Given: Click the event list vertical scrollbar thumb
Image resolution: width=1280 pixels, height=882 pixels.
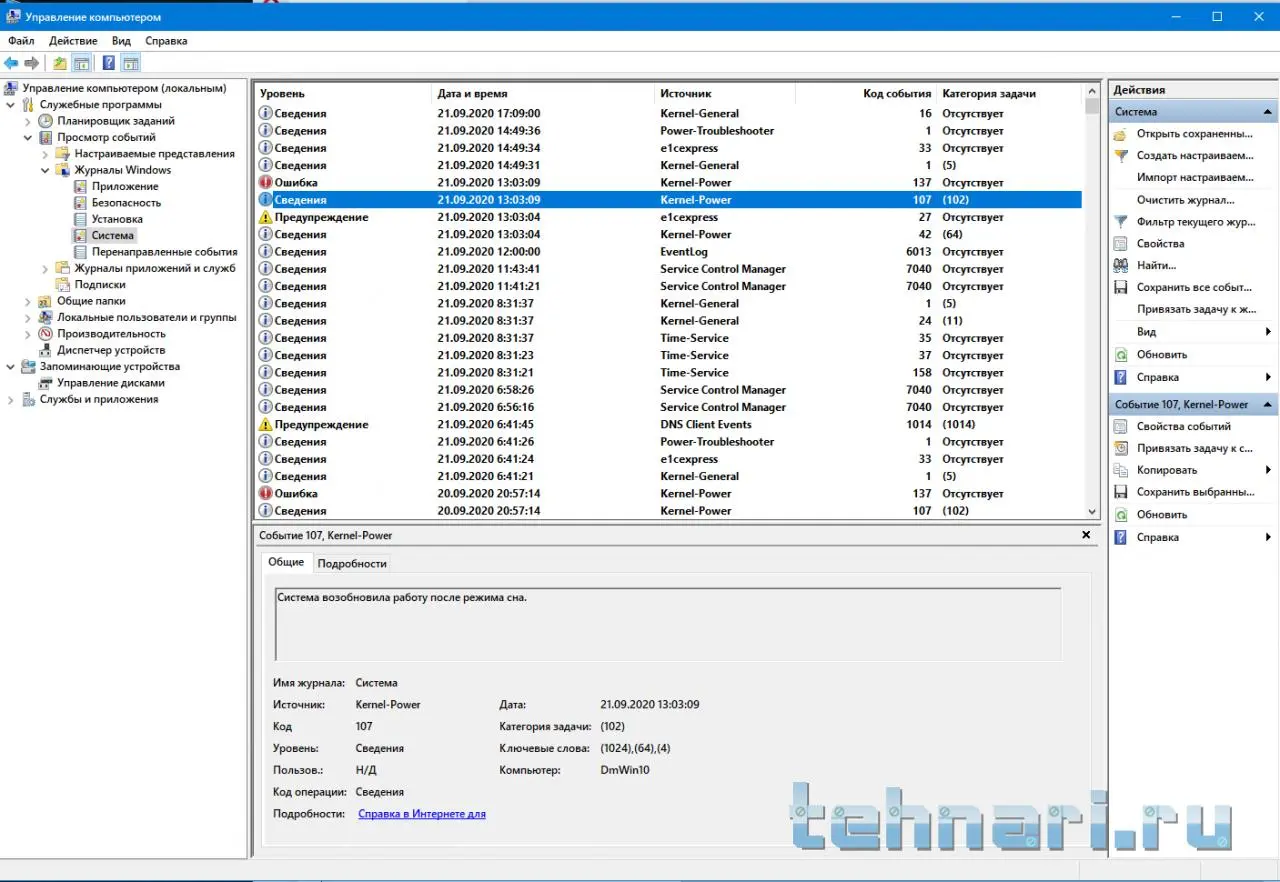Looking at the screenshot, I should click(x=1091, y=106).
